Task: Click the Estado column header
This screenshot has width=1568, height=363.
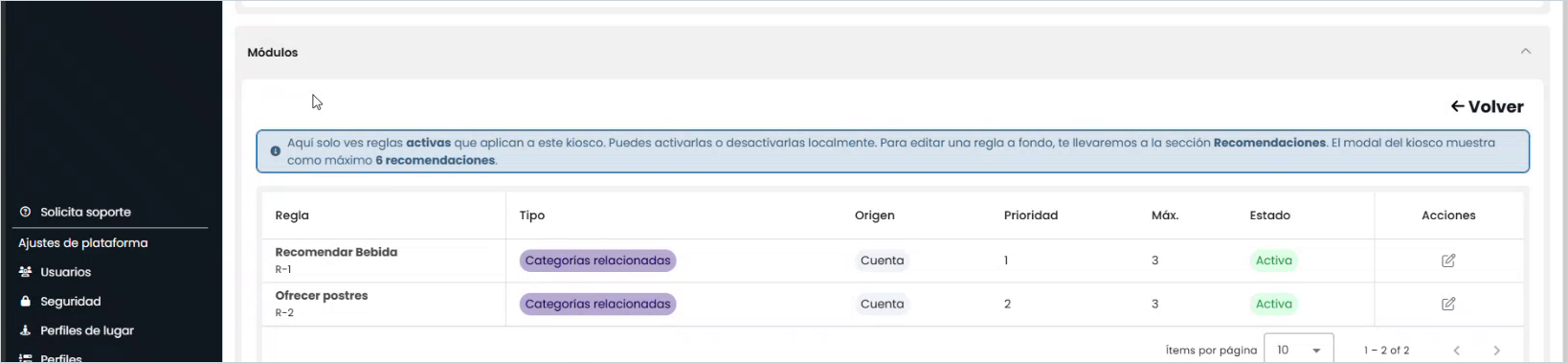Action: coord(1270,216)
